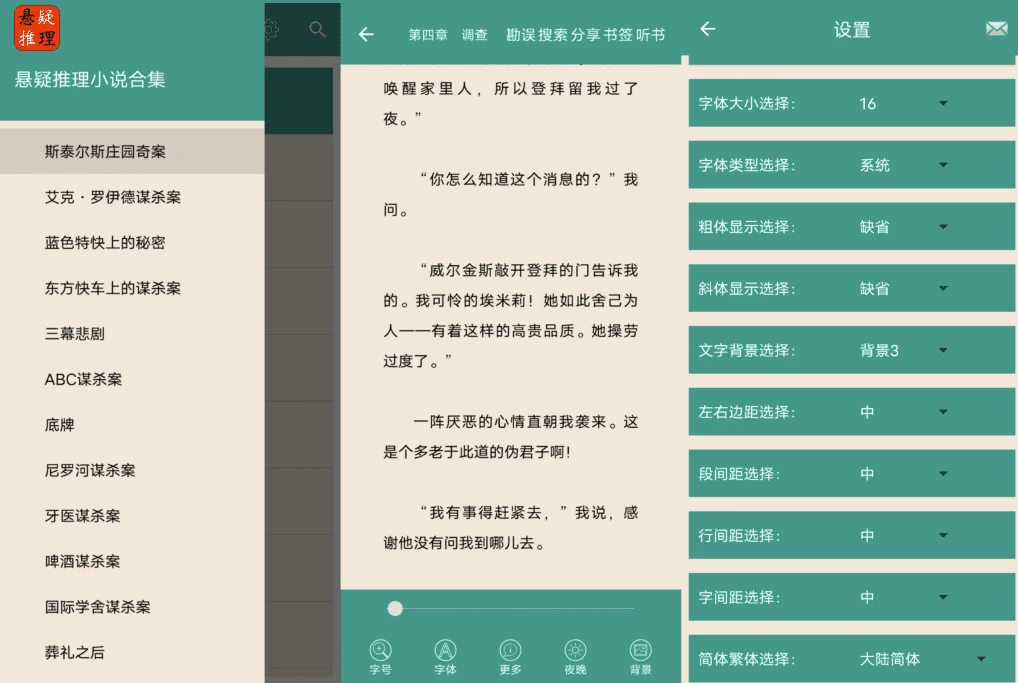
Task: Open the 背景 background icon
Action: click(x=641, y=656)
